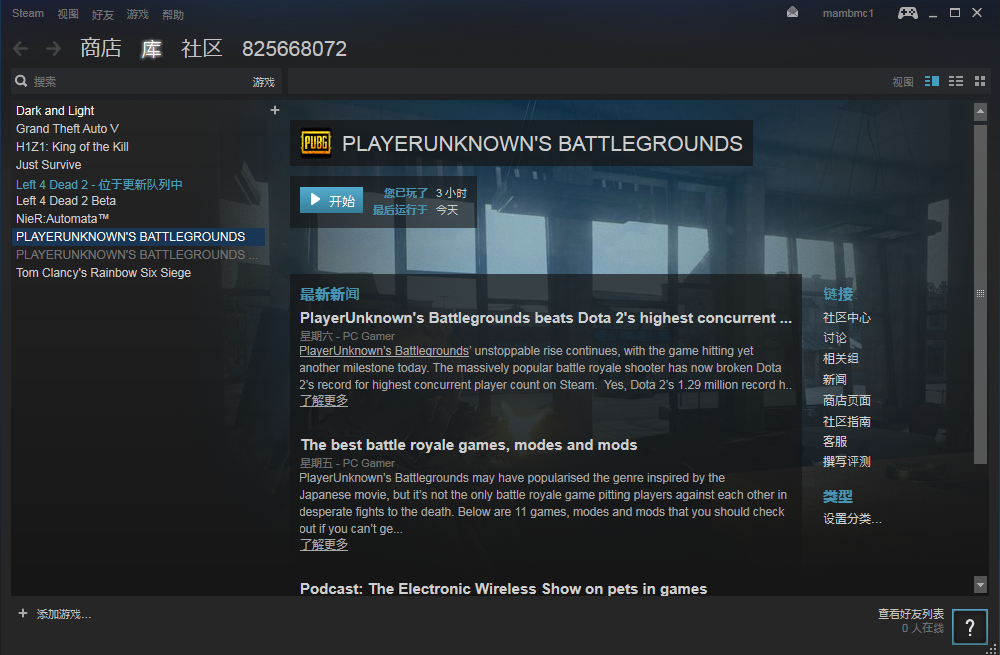Open 查看好友列表 friends list
The height and width of the screenshot is (655, 1000).
[911, 614]
